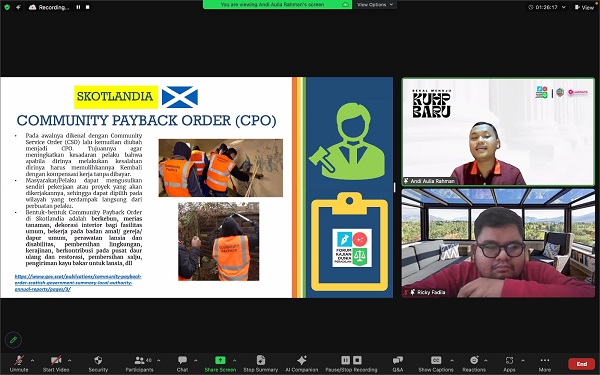Click the Start Video camera icon

56,360
